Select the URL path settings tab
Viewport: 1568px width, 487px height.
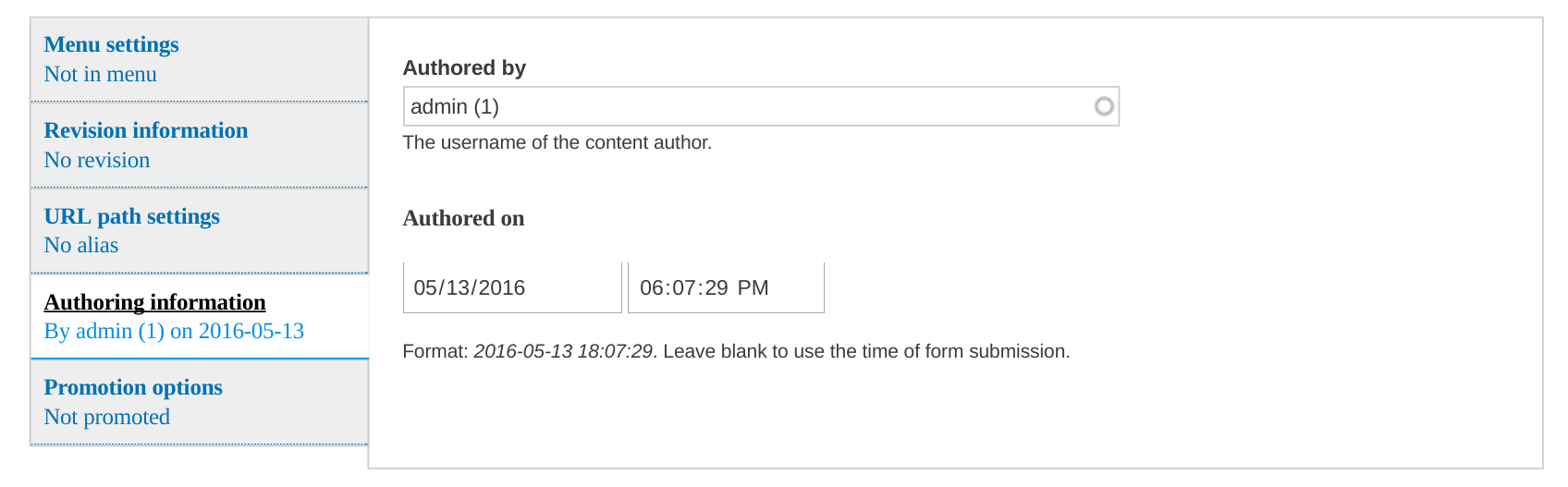point(132,216)
